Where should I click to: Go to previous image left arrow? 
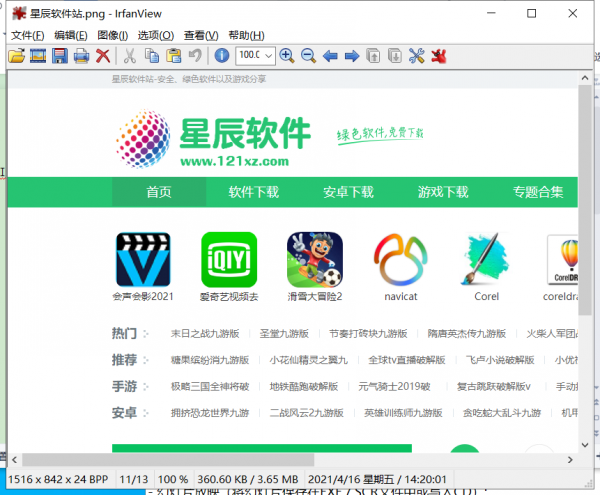pyautogui.click(x=330, y=56)
